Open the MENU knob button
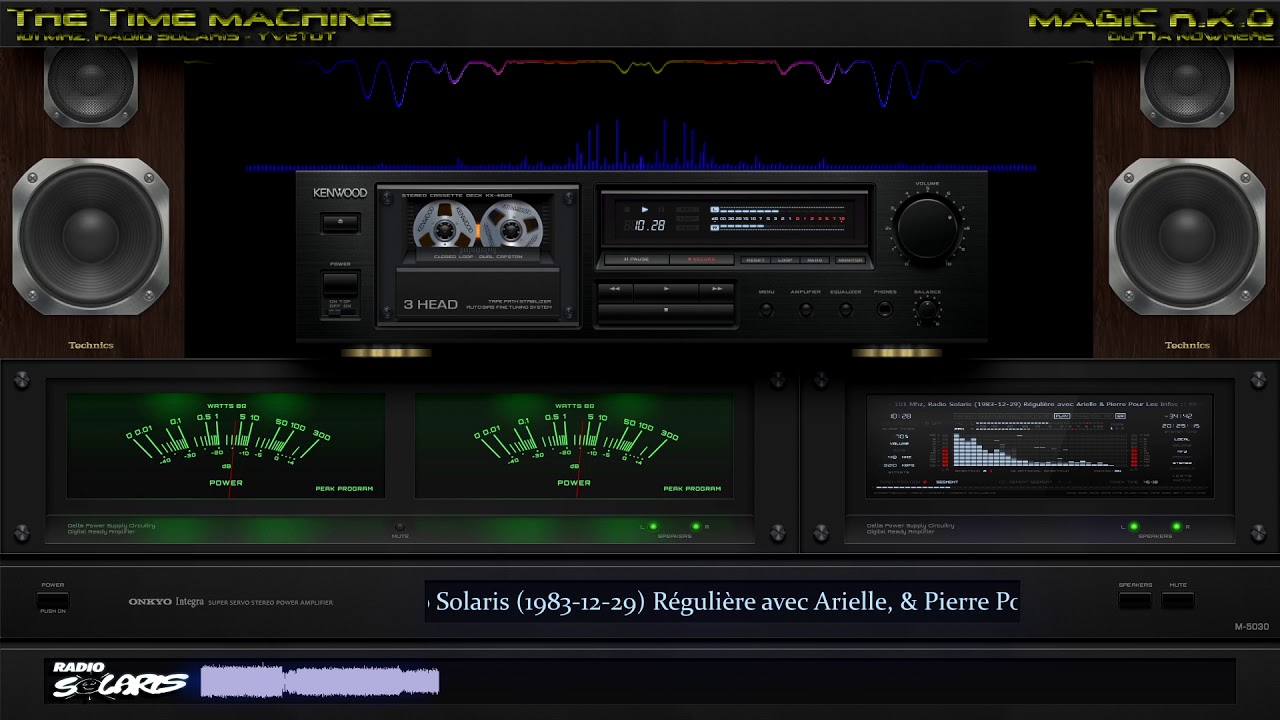This screenshot has height=720, width=1280. [x=766, y=310]
